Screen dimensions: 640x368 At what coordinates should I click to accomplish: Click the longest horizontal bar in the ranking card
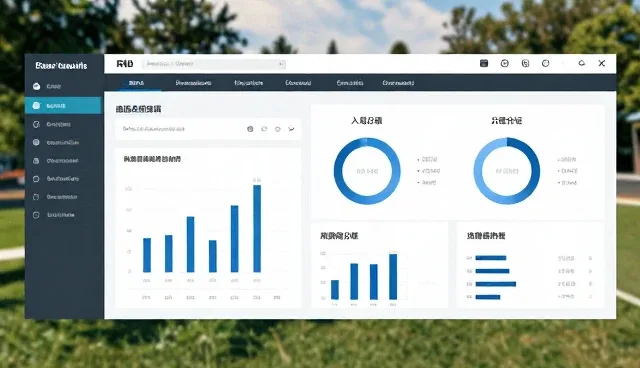(496, 284)
